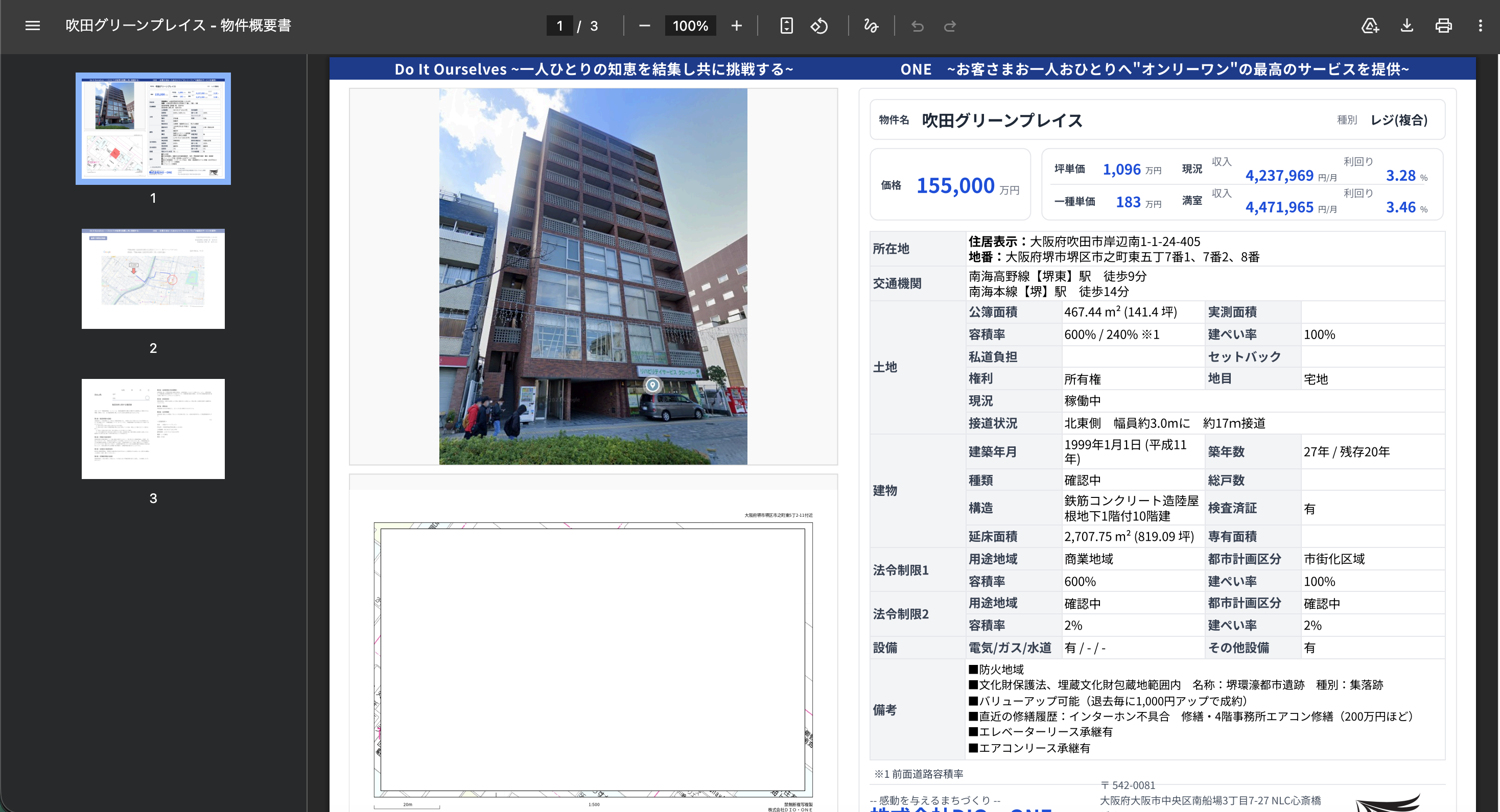Select land area 467.44 m² value
This screenshot has height=812, width=1500.
pyautogui.click(x=1120, y=312)
